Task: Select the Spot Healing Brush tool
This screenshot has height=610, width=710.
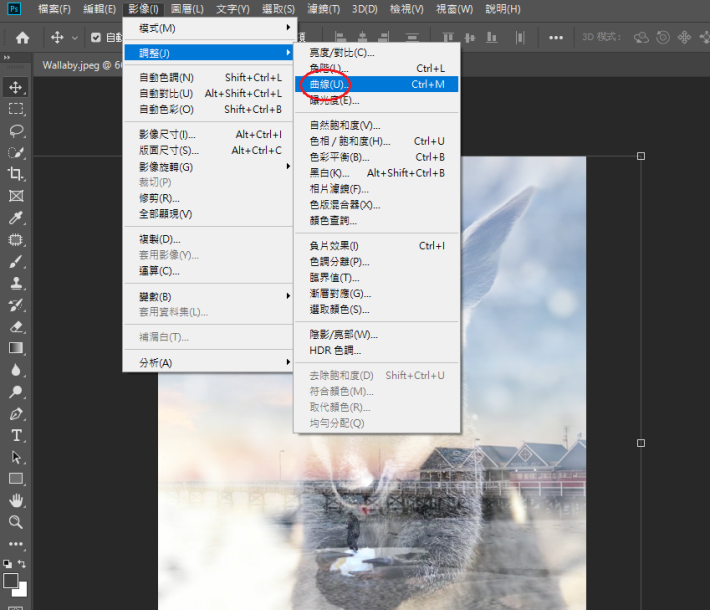Action: tap(16, 240)
